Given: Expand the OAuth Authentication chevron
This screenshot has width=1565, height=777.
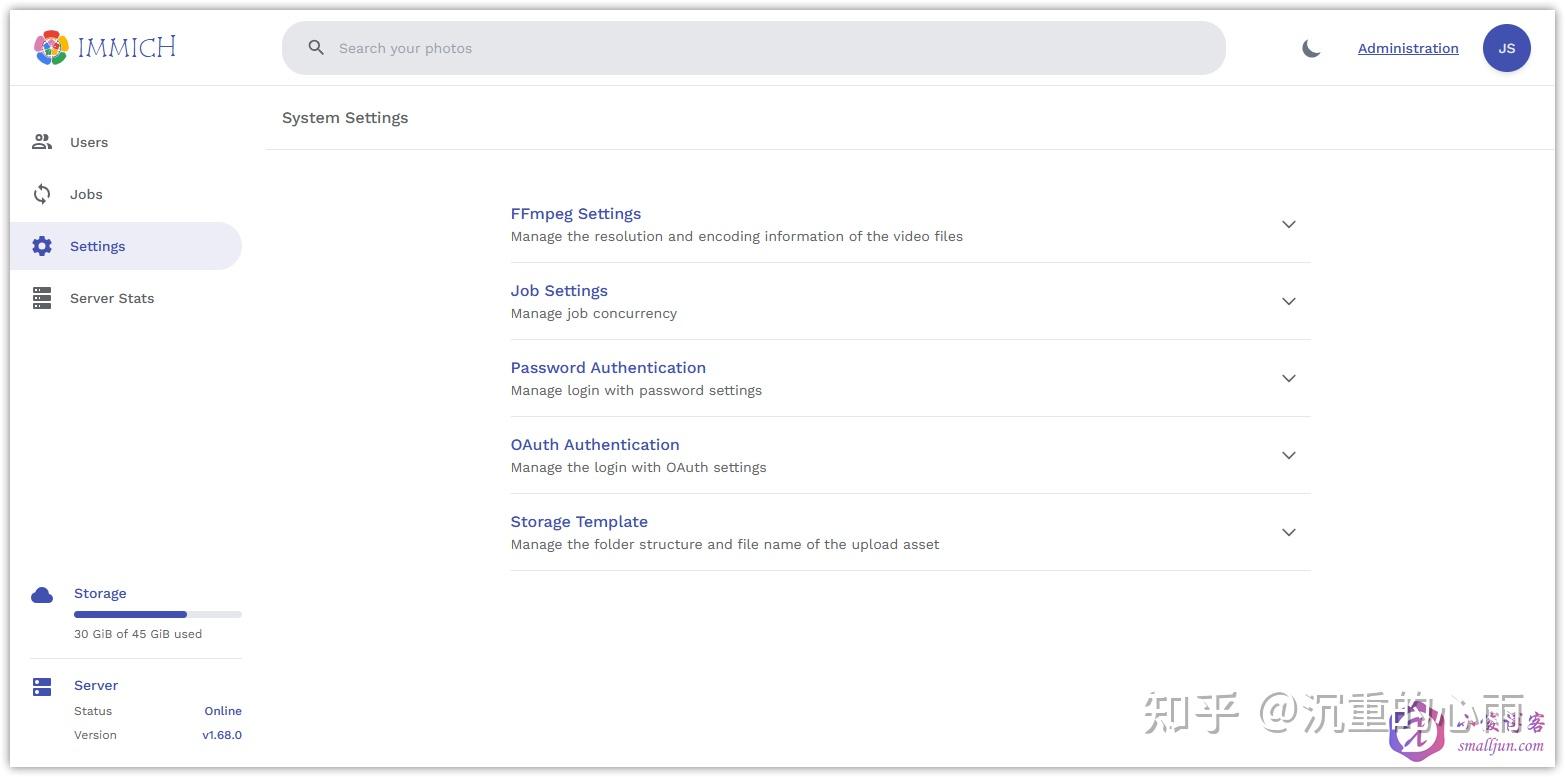Looking at the screenshot, I should [x=1289, y=456].
